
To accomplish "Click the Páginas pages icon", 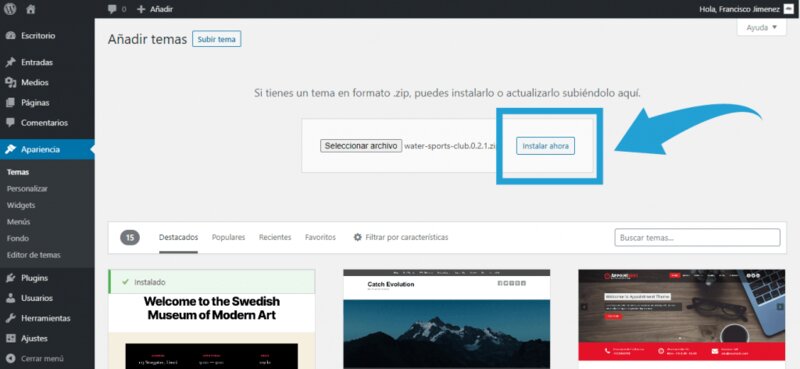I will click(x=10, y=103).
